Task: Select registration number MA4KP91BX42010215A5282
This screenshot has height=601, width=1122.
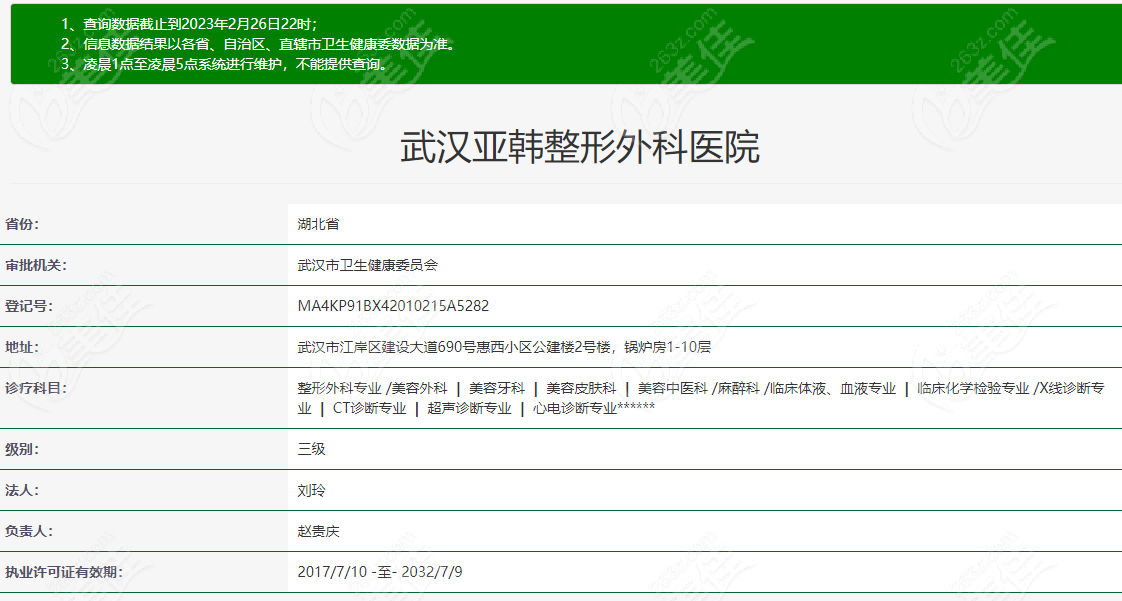Action: [393, 306]
